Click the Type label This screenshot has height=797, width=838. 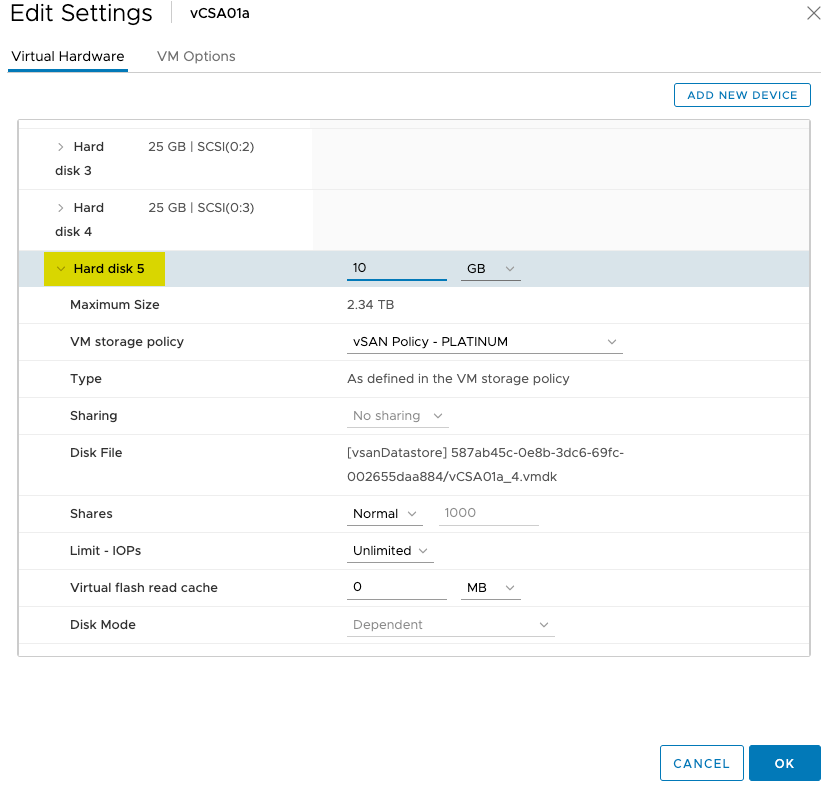[x=86, y=379]
